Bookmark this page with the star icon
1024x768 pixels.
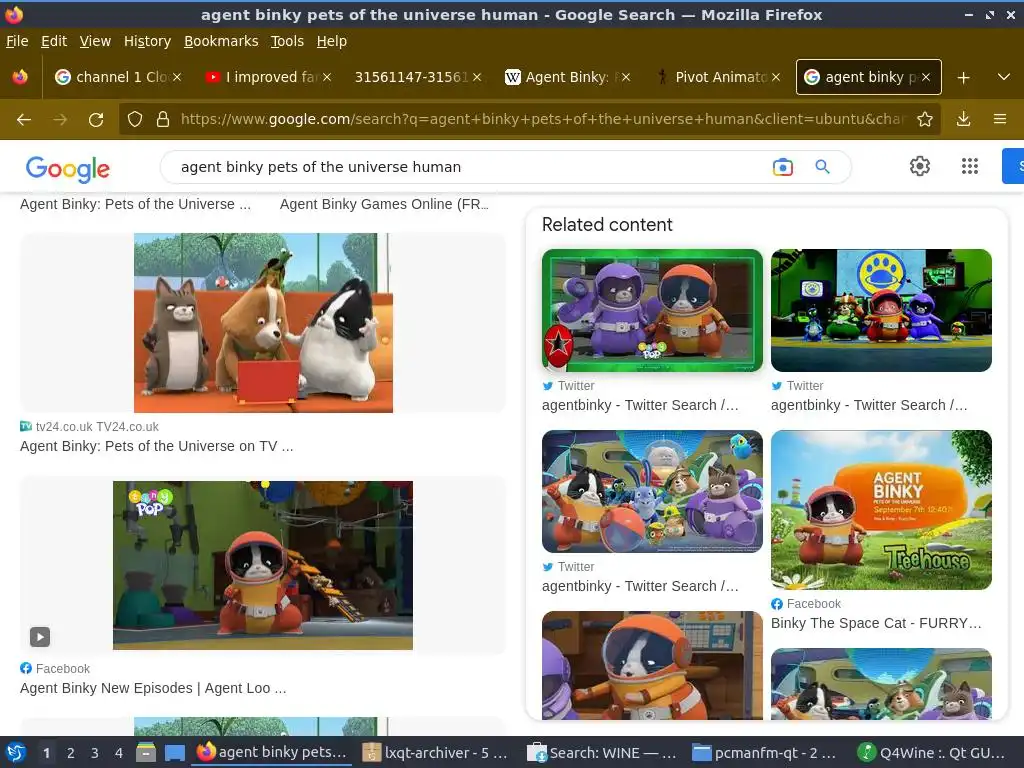click(x=925, y=120)
